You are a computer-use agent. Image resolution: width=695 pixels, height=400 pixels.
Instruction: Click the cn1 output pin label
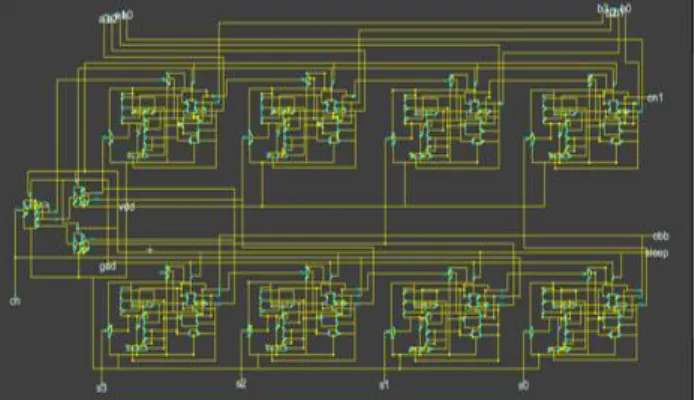coord(655,98)
